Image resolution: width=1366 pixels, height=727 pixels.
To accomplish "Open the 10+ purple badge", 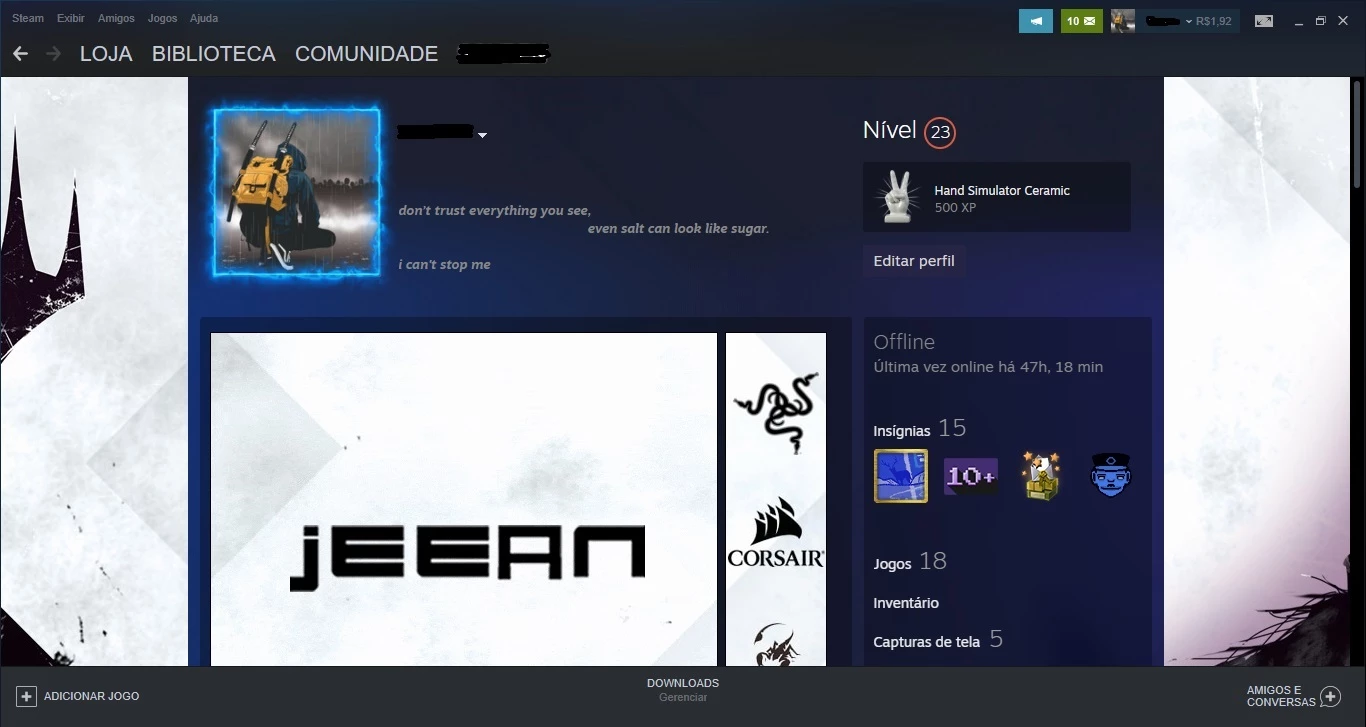I will tap(970, 476).
